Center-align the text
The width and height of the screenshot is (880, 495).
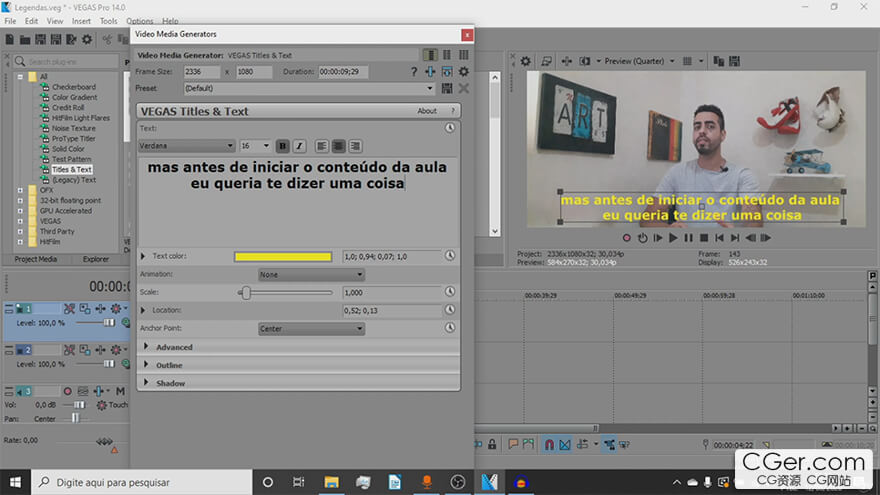coord(338,146)
